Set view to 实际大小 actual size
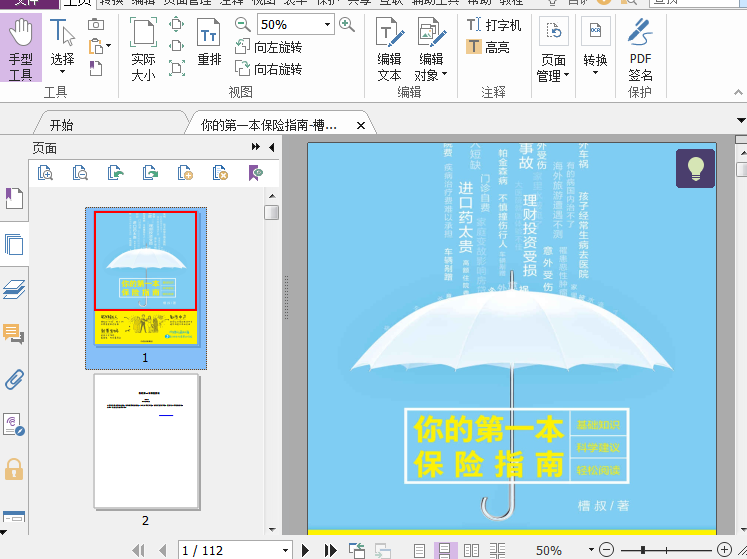 (x=143, y=49)
